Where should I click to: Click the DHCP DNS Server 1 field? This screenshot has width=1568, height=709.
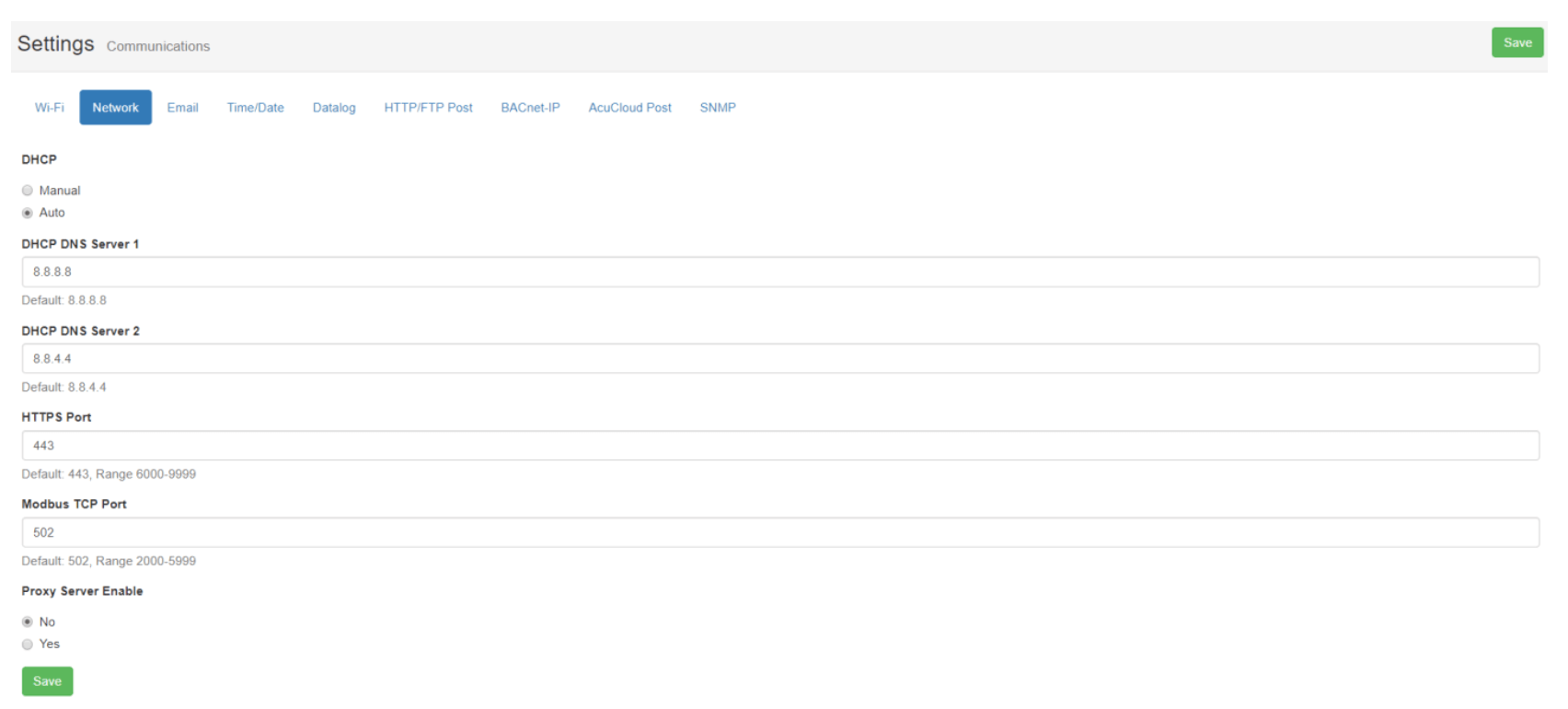(779, 273)
